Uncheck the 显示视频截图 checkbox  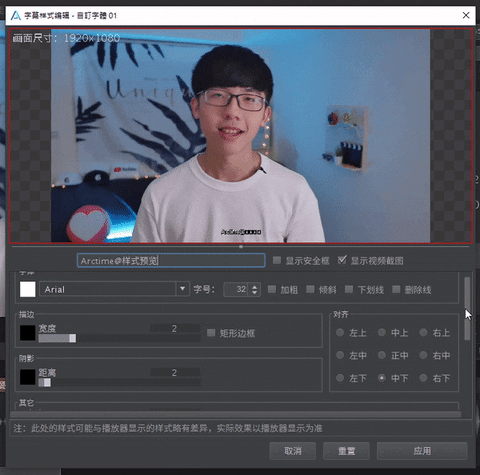tap(342, 260)
